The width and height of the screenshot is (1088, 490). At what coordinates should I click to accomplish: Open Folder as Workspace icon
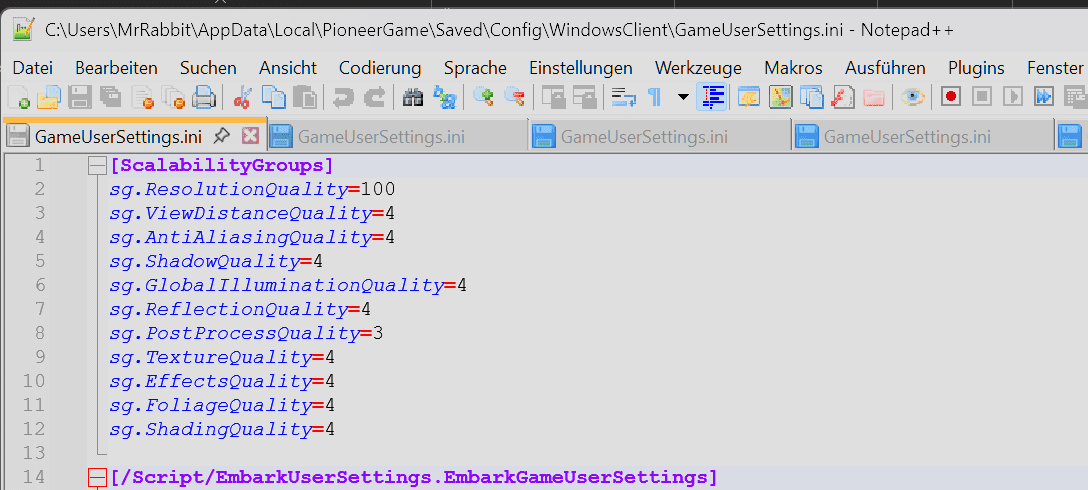[x=874, y=97]
